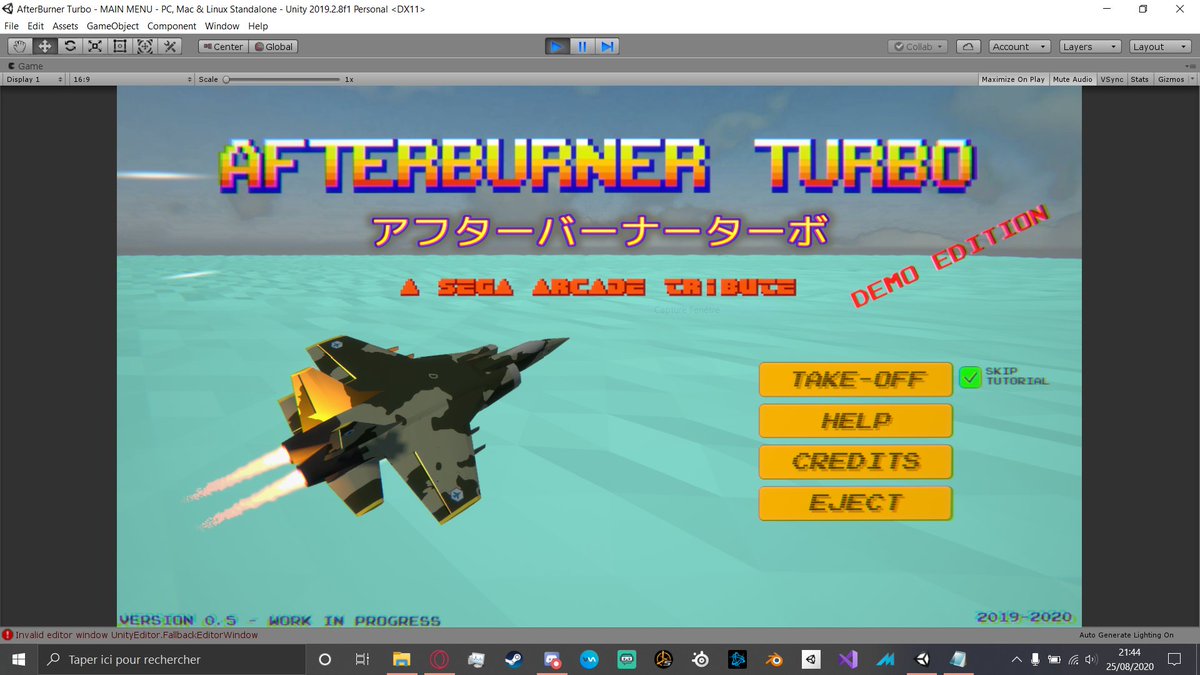1200x675 pixels.
Task: Open custom editor tools wrench icon
Action: tap(170, 46)
